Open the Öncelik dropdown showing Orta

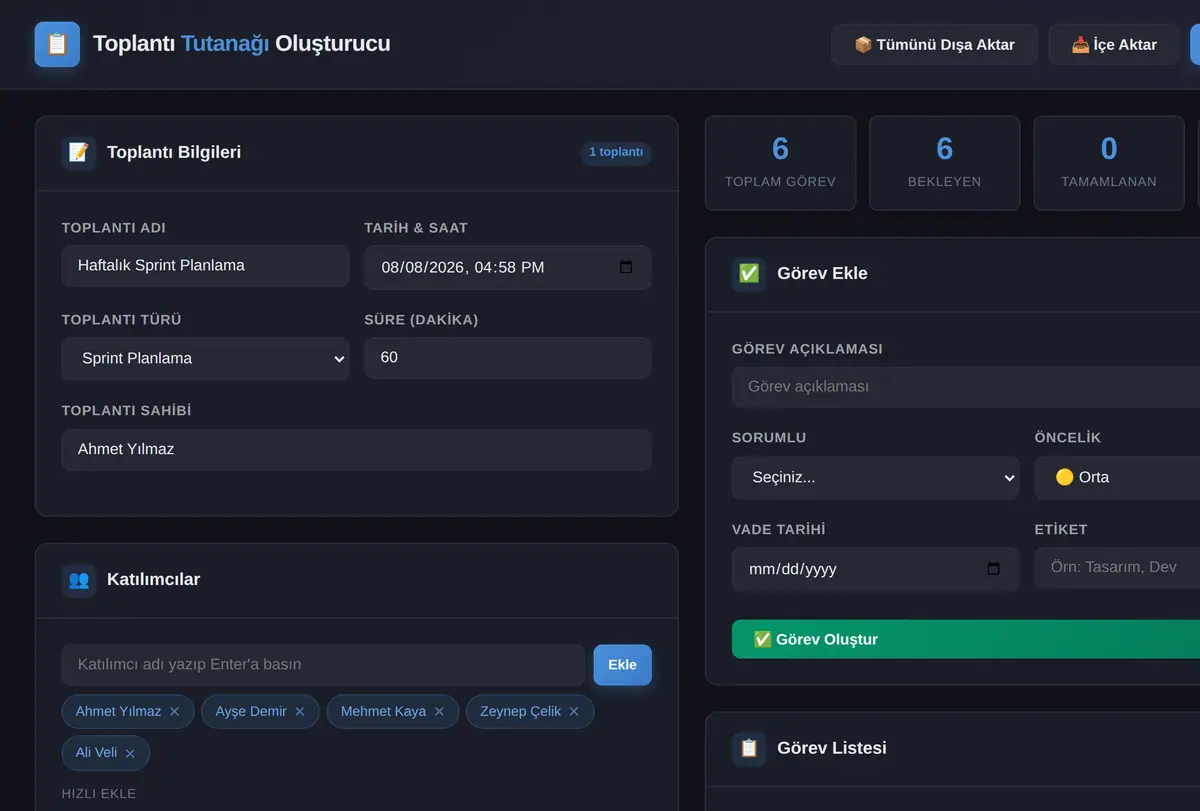click(x=1117, y=478)
